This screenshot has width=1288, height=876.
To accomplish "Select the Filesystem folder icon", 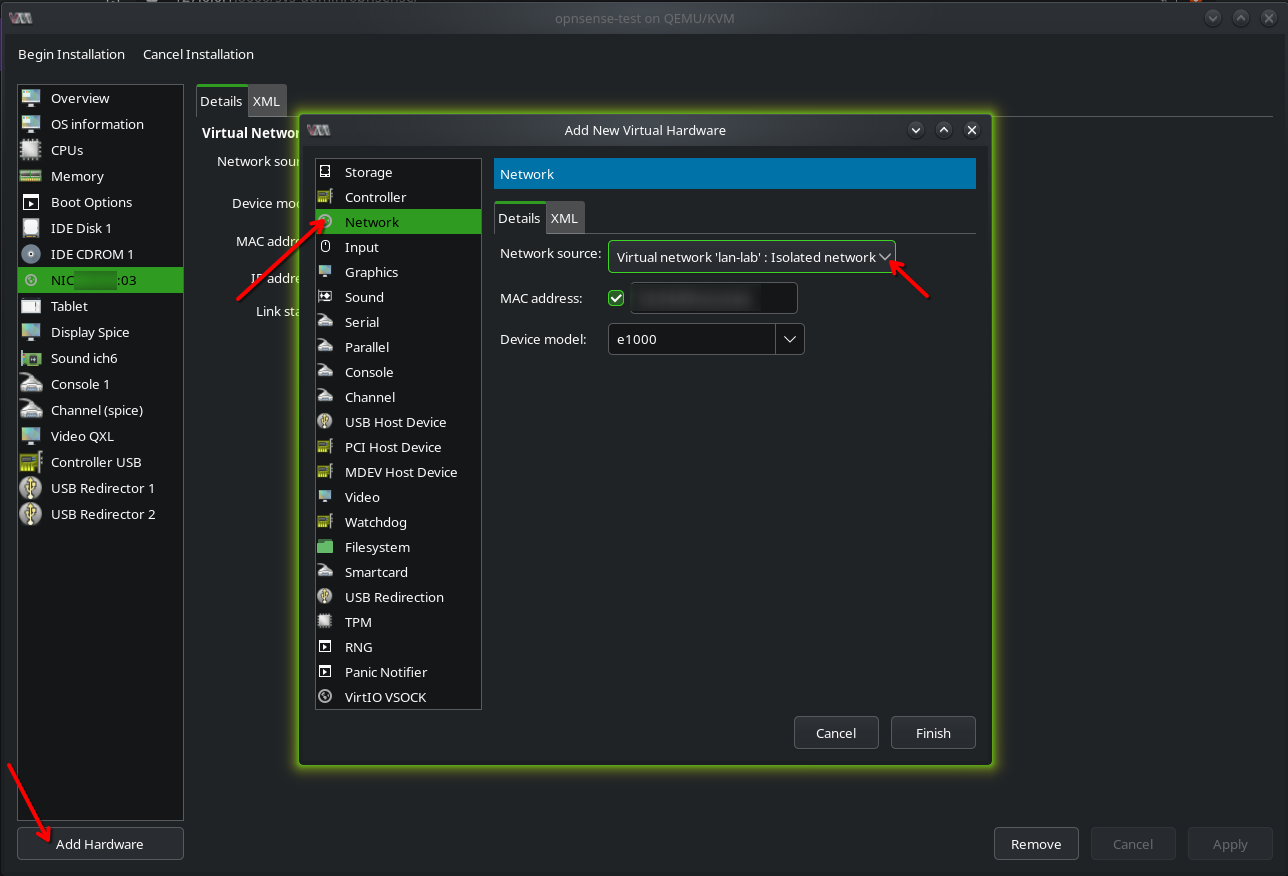I will pyautogui.click(x=325, y=547).
